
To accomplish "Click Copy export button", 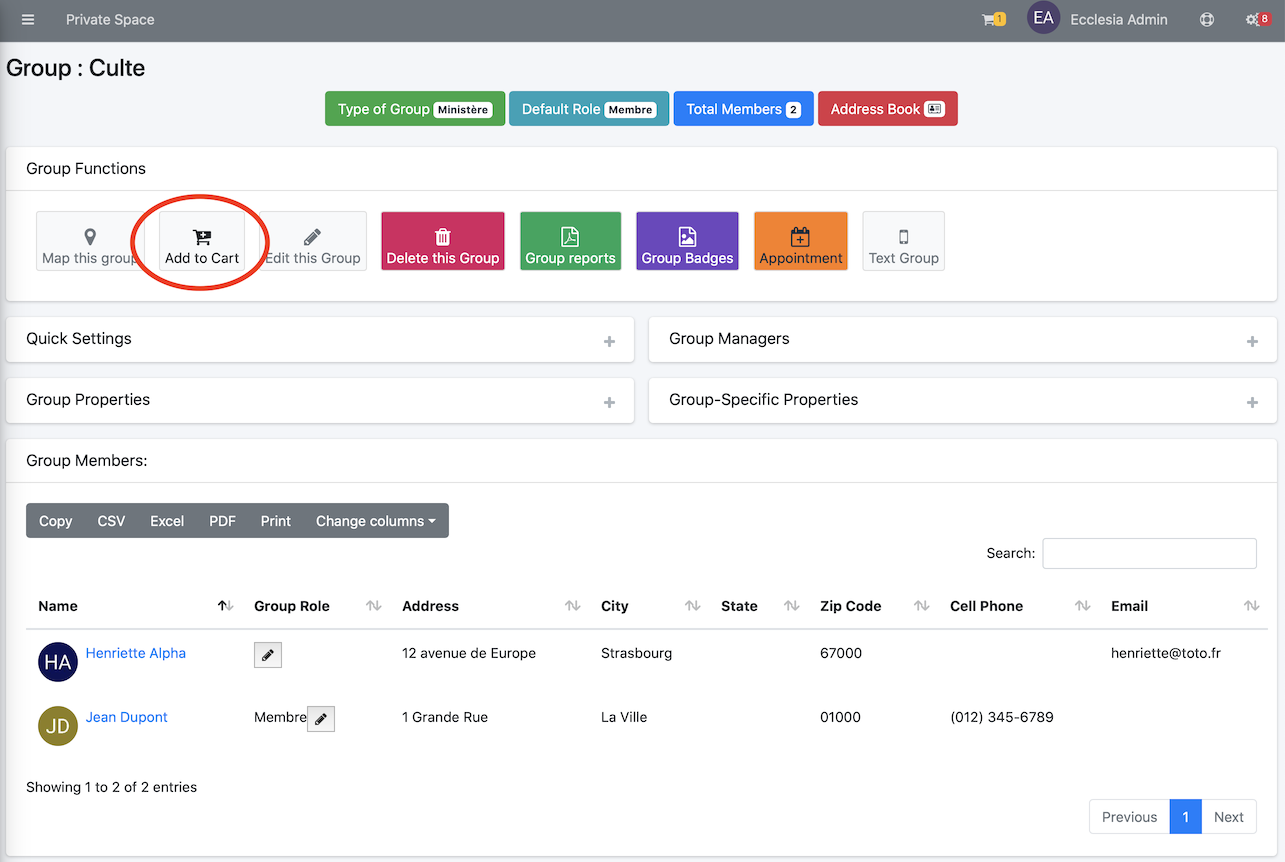I will pos(56,521).
